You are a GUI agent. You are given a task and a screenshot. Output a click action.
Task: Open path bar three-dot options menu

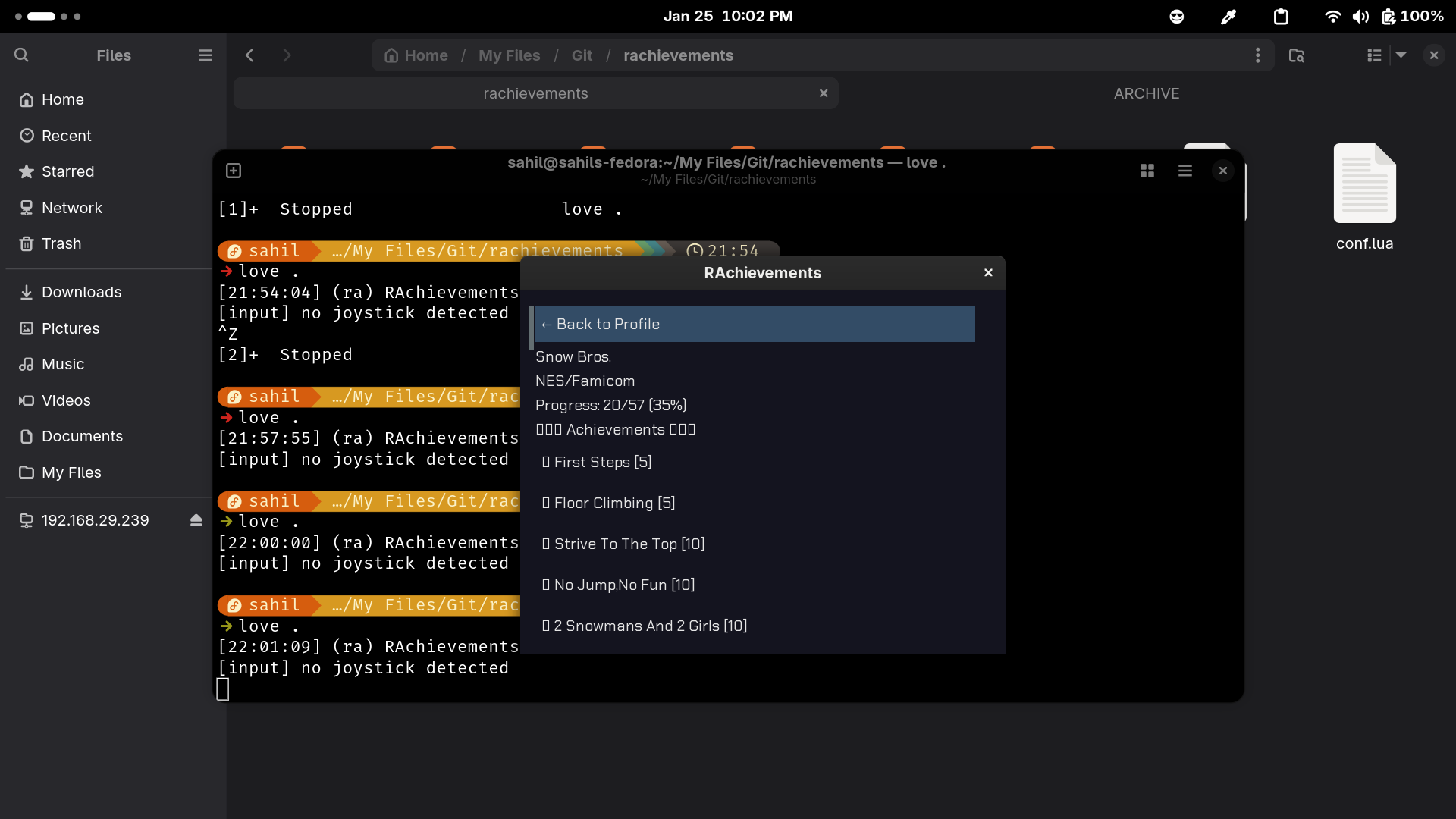pyautogui.click(x=1257, y=55)
